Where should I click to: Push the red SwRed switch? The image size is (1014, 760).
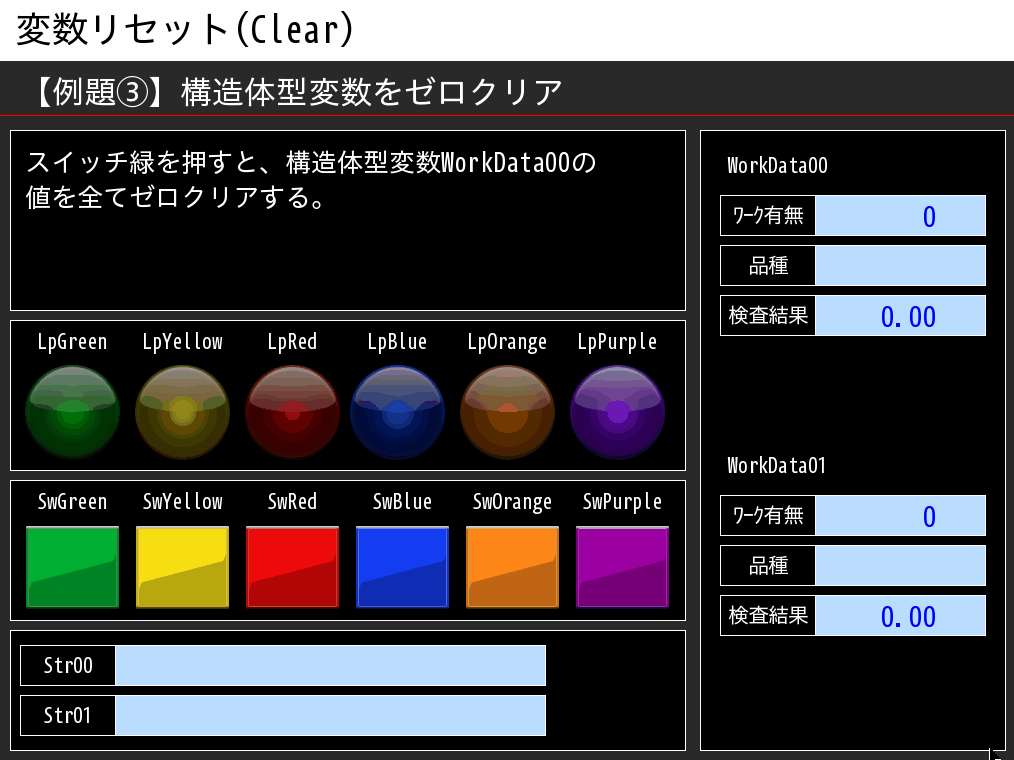pos(292,567)
